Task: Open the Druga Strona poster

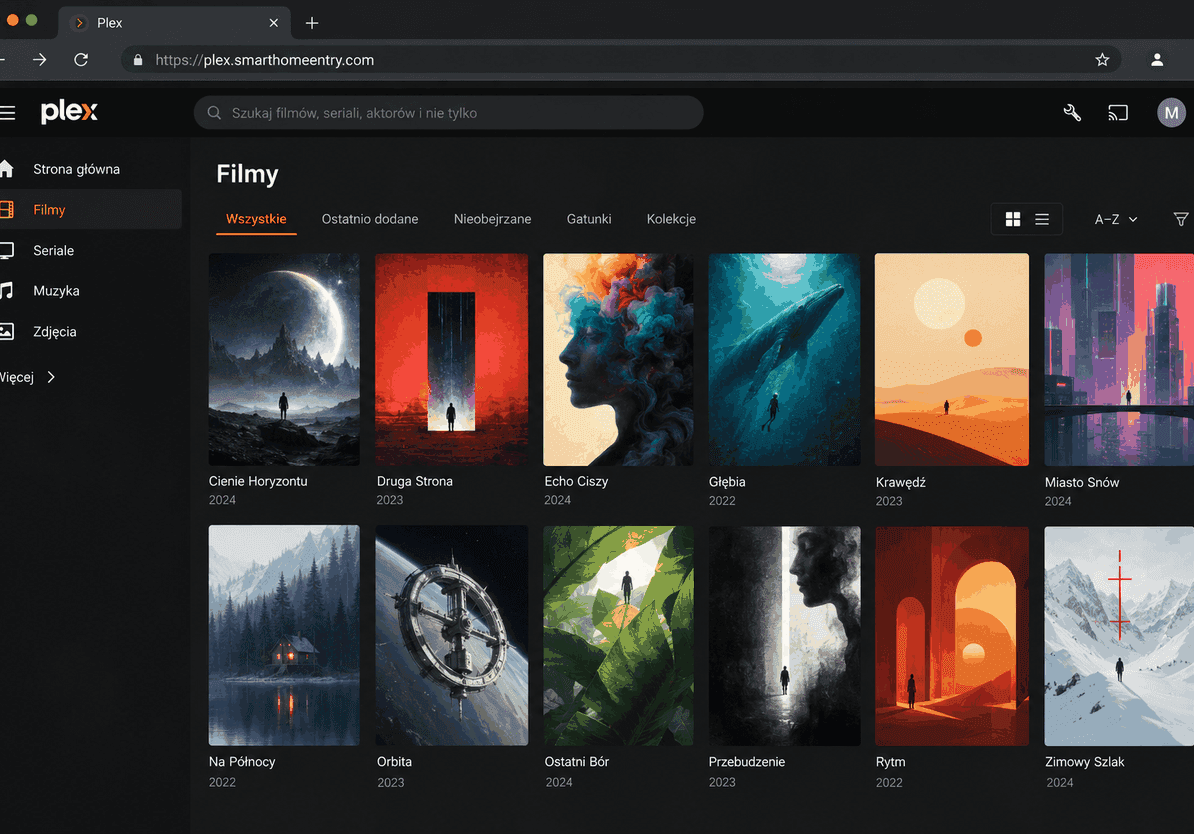Action: [452, 359]
